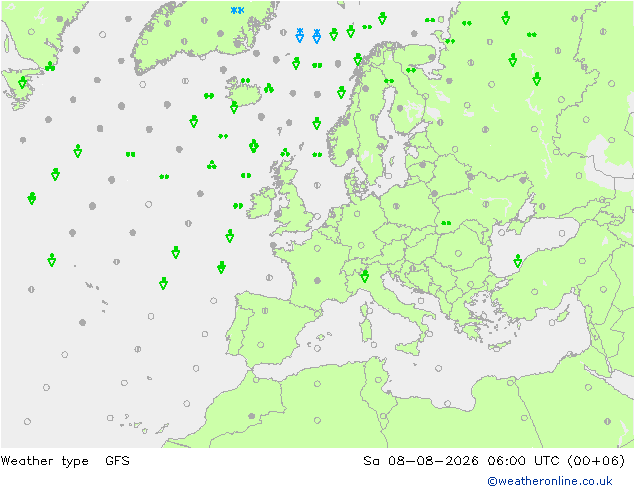Click the open circle symbol over Corsica

369,311
